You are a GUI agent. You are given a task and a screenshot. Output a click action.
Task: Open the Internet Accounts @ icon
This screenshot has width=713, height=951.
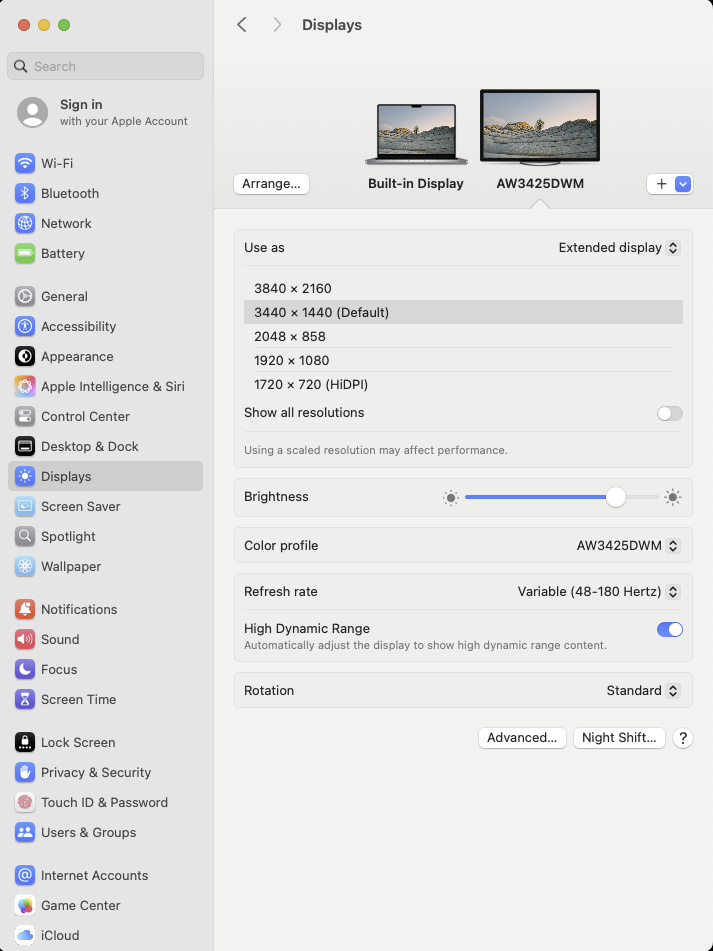point(25,876)
